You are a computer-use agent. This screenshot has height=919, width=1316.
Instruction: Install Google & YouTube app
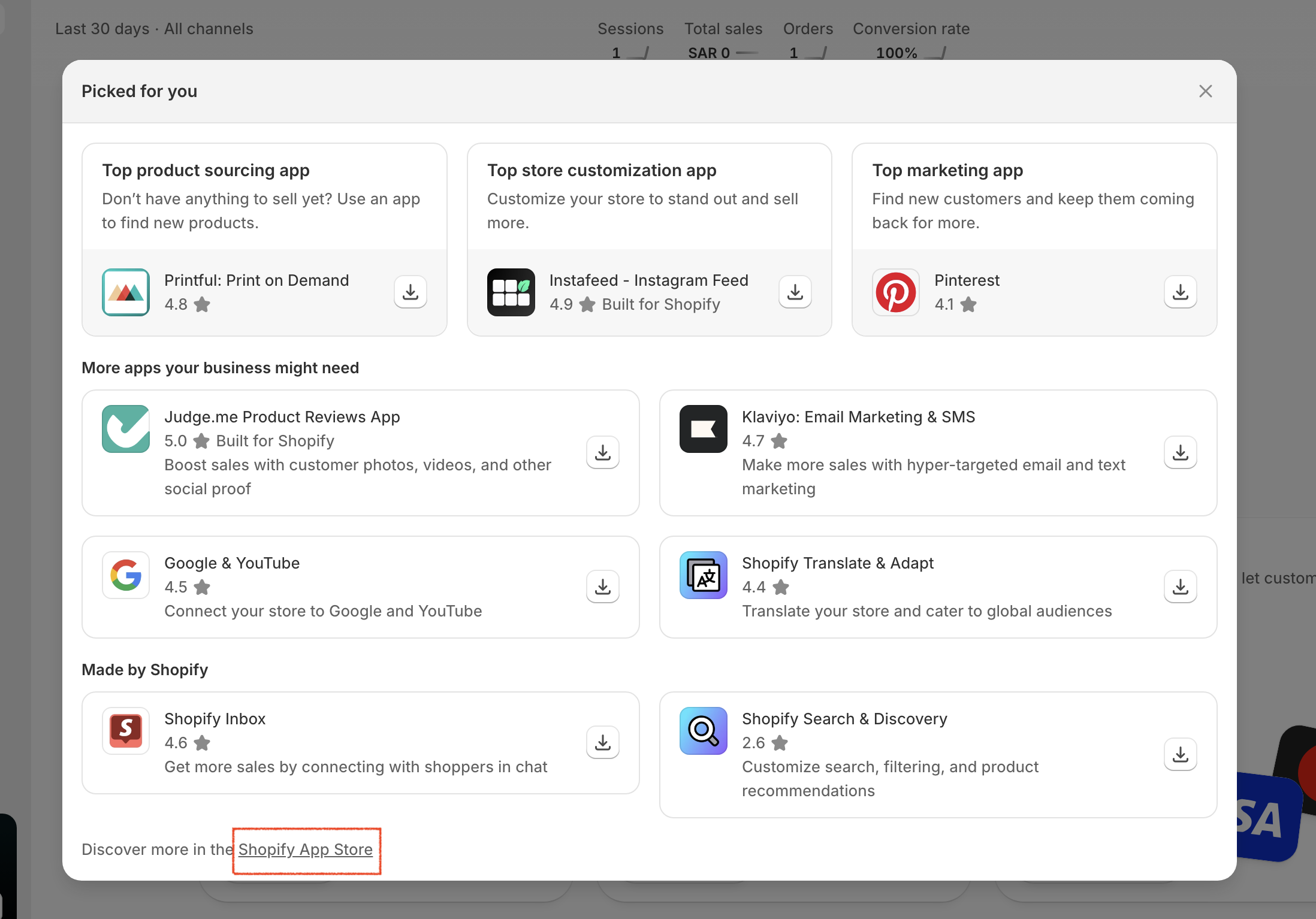[x=603, y=587]
